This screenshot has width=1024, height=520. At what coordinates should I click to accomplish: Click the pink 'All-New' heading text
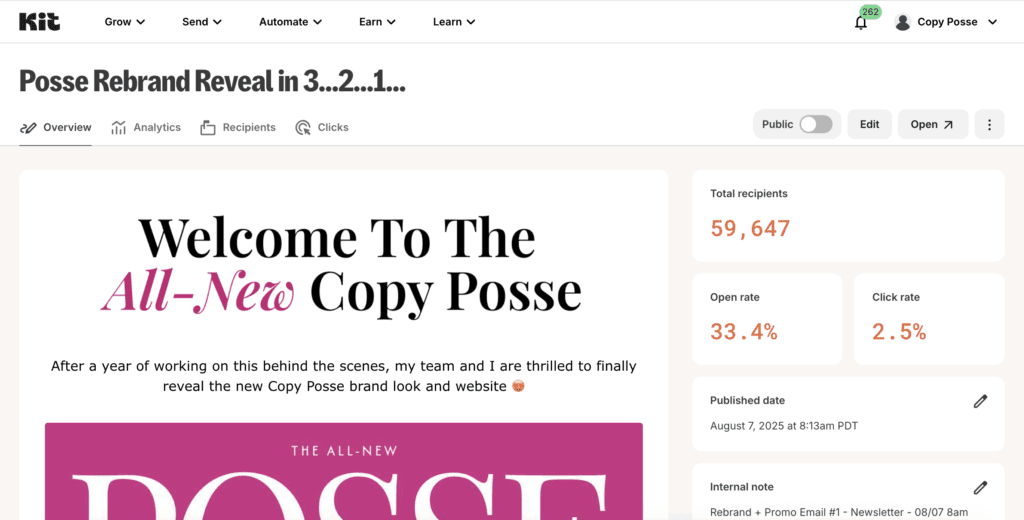pos(197,291)
